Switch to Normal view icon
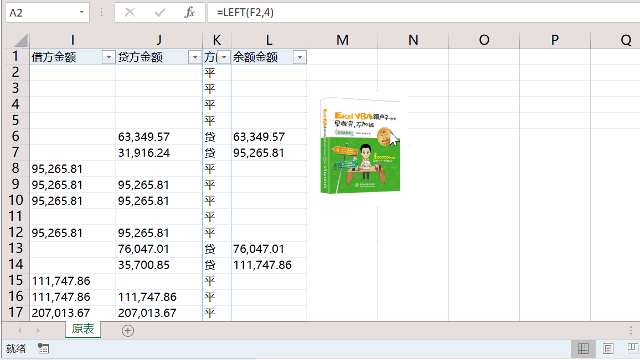Screen dimensions: 640x360 click(583, 349)
